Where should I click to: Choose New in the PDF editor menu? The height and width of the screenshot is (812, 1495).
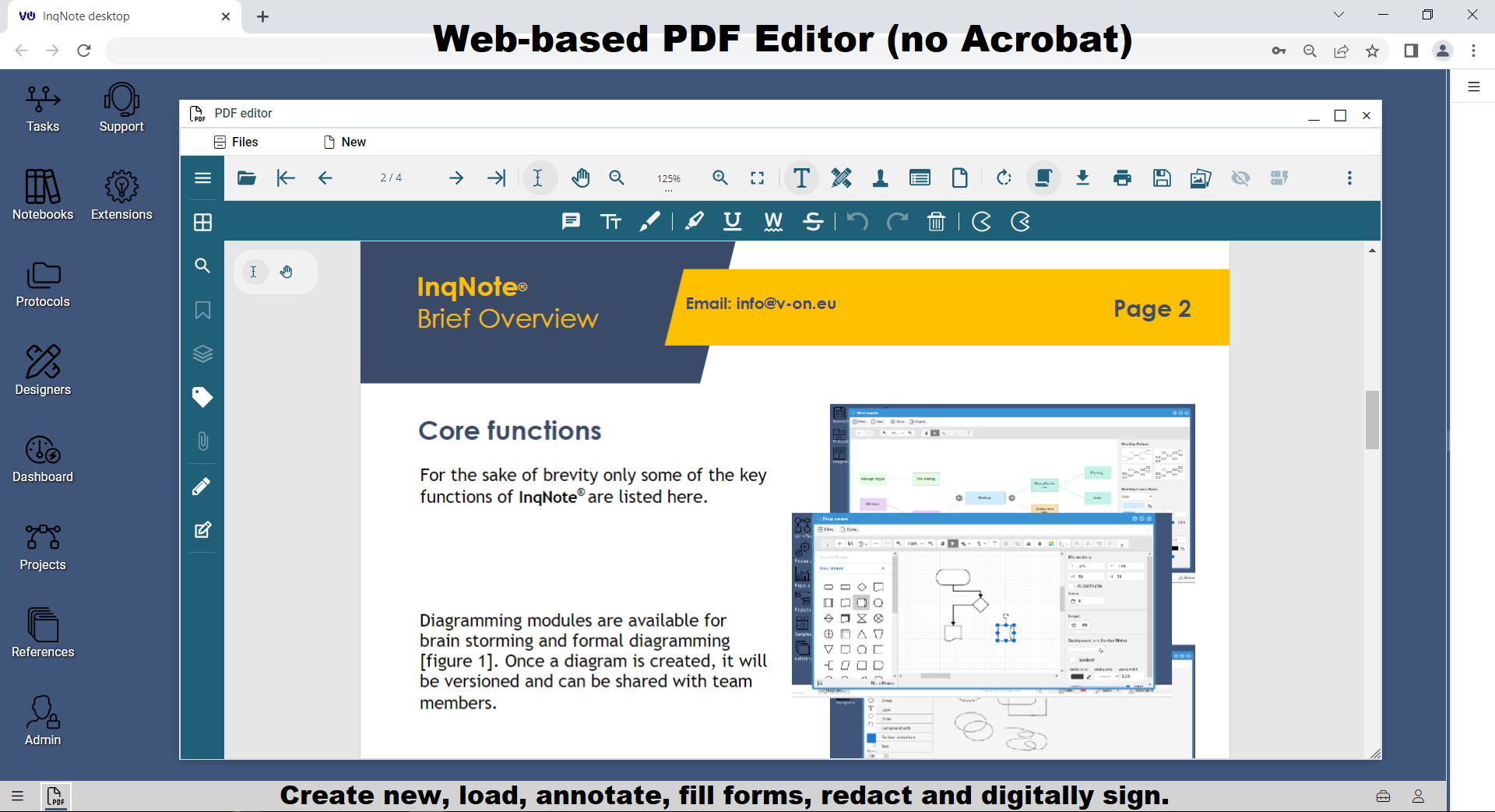coord(344,142)
